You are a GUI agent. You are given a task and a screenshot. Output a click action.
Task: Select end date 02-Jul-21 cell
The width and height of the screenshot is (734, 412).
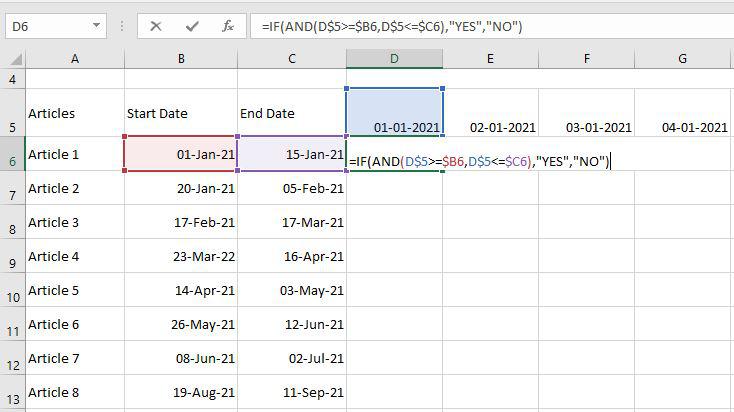[x=292, y=358]
